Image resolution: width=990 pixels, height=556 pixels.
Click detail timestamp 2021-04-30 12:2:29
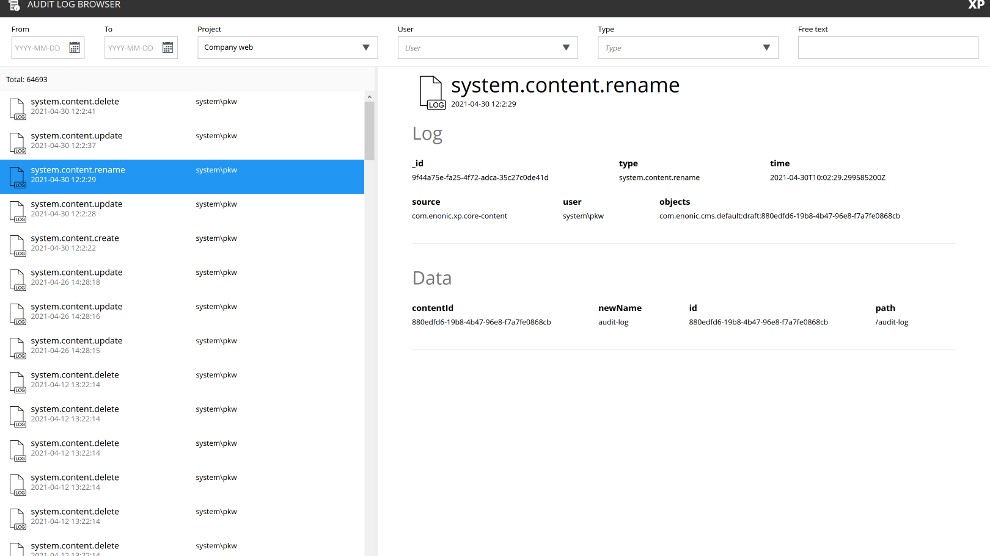pos(484,104)
